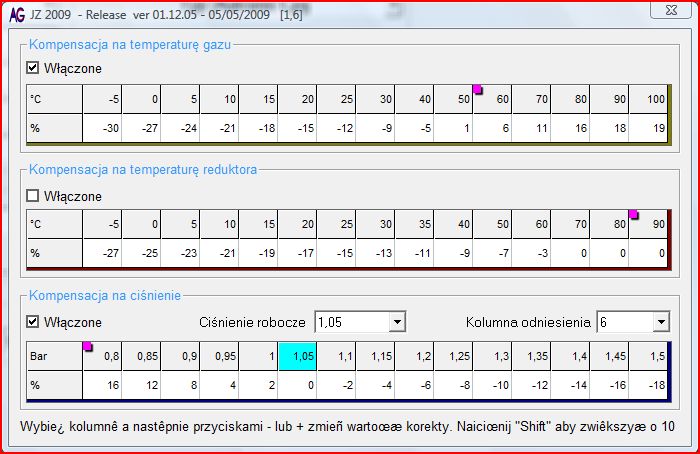This screenshot has height=454, width=700.
Task: Select the 1,35 bar column header
Action: (531, 356)
